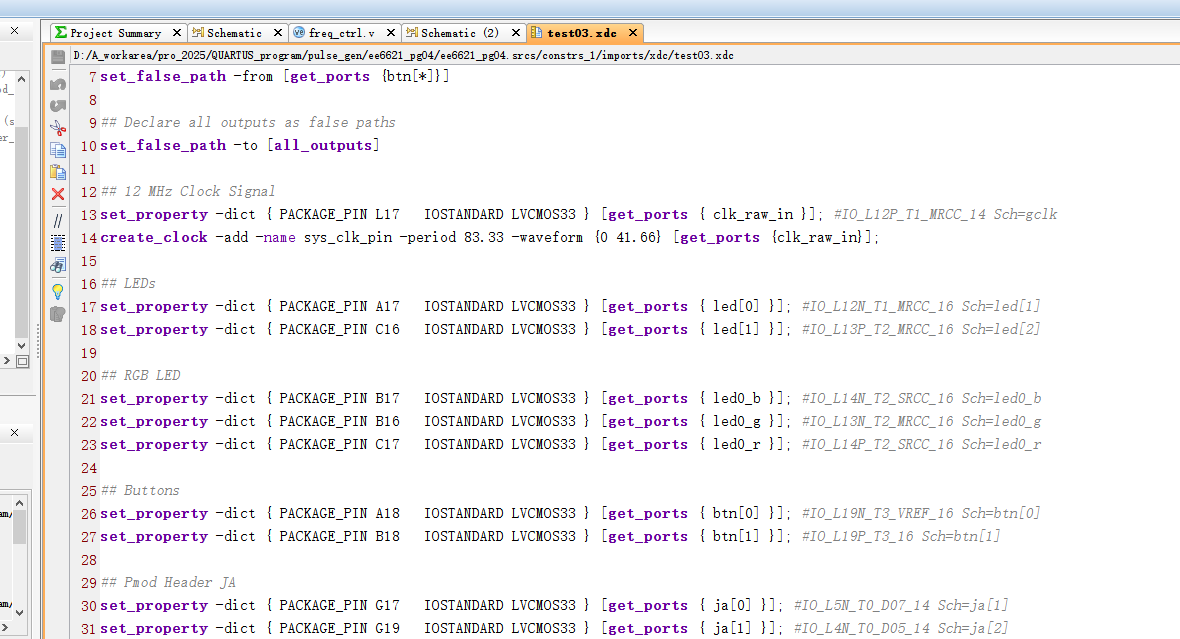The image size is (1180, 639).
Task: Click the Save file icon in editor toolbar
Action: [58, 57]
